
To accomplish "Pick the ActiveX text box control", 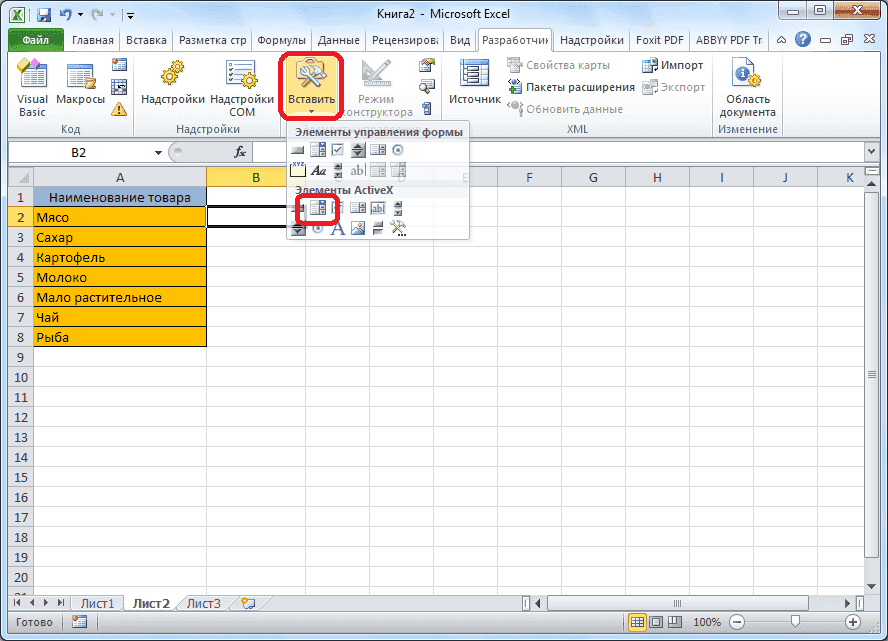I will [x=378, y=208].
